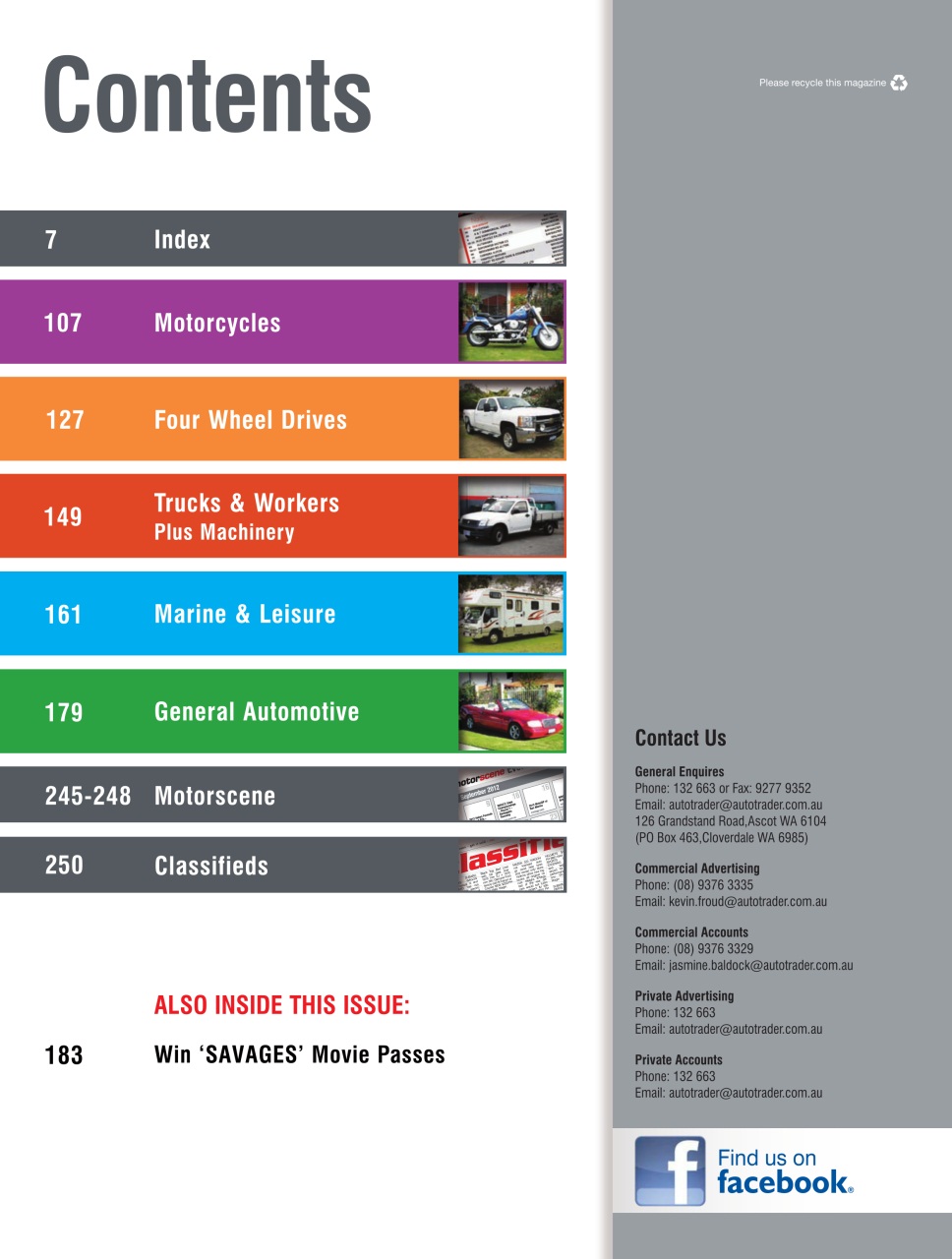Image resolution: width=952 pixels, height=1259 pixels.
Task: Click the 'Find us on facebook' text
Action: click(x=780, y=1170)
